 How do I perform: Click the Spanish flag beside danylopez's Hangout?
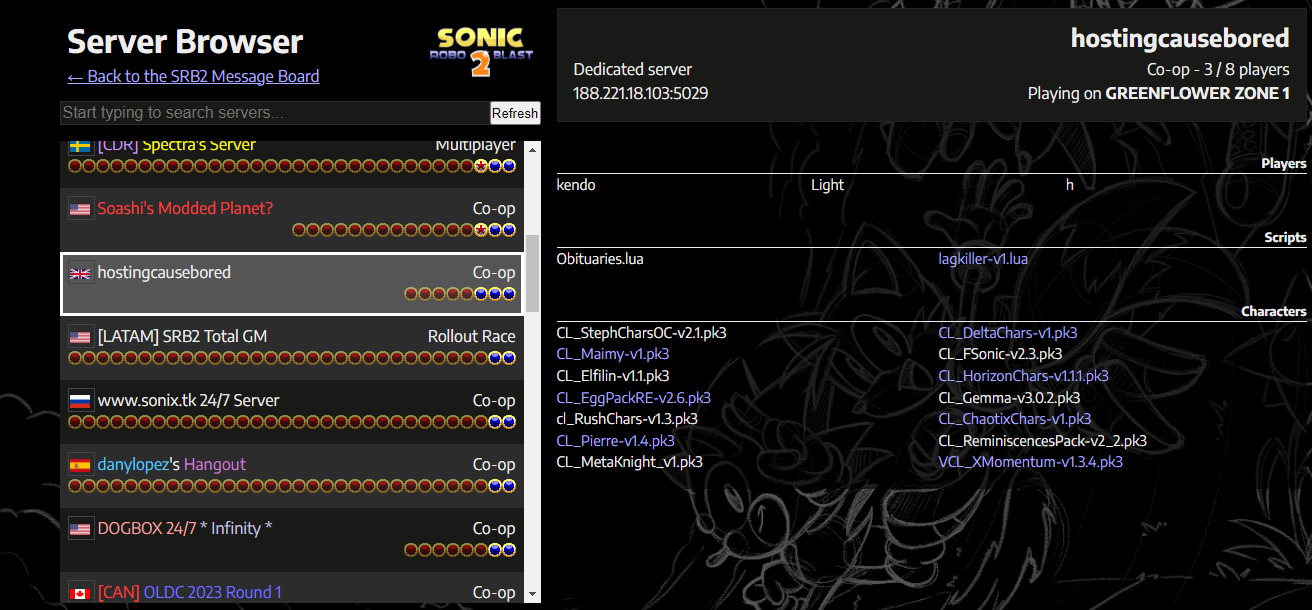tap(81, 465)
